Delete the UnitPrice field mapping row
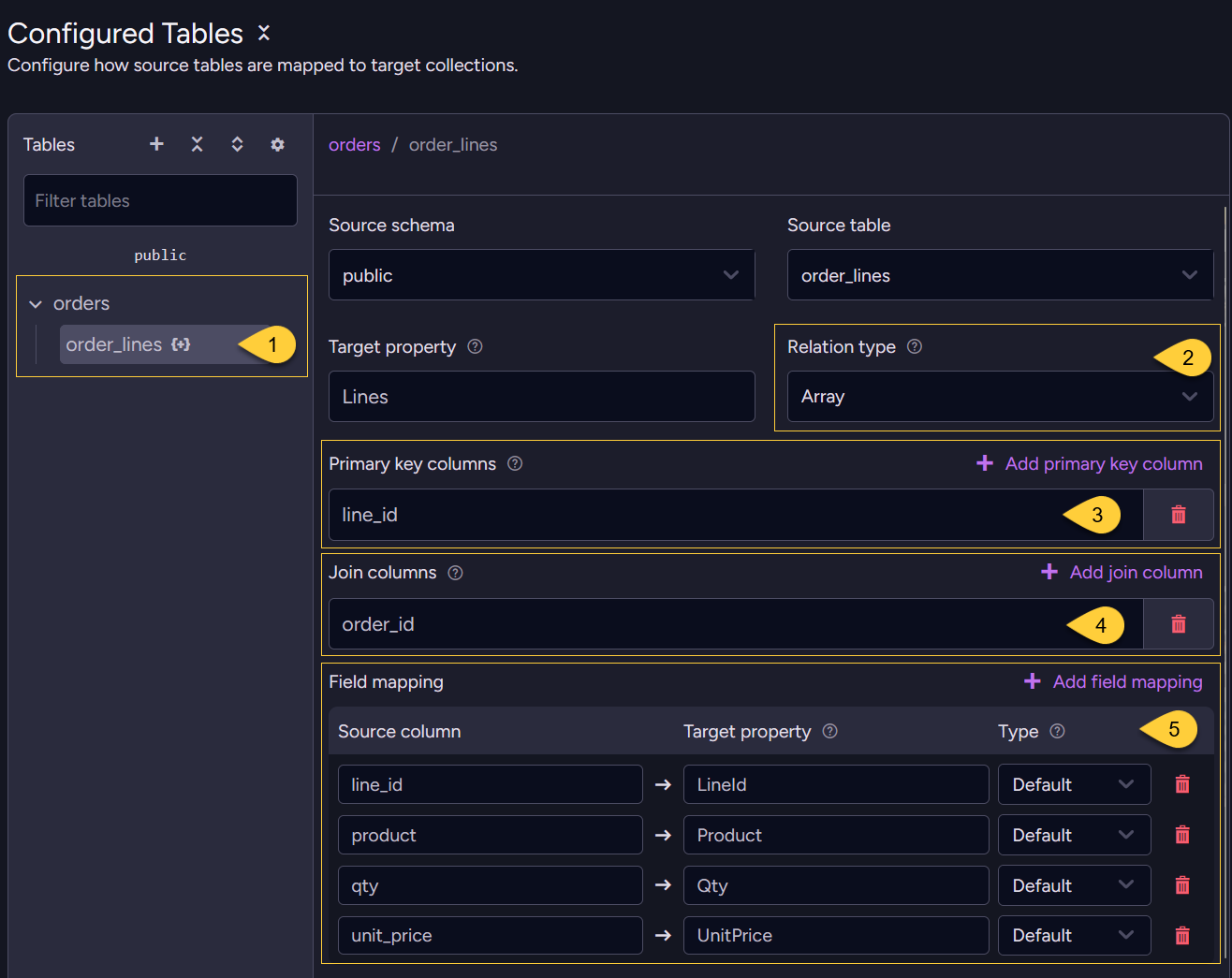This screenshot has height=978, width=1232. [1182, 935]
